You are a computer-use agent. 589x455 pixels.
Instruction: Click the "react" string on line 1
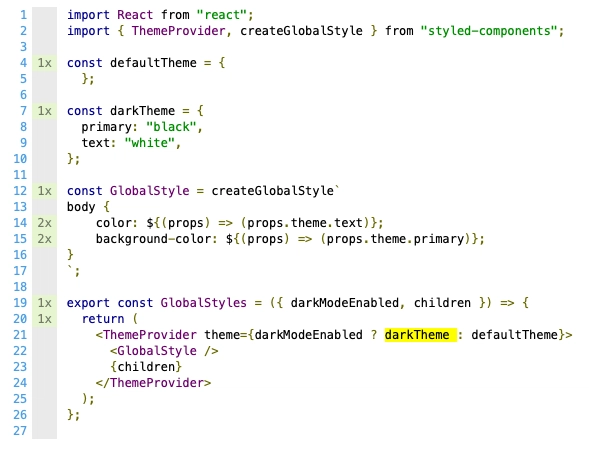222,15
